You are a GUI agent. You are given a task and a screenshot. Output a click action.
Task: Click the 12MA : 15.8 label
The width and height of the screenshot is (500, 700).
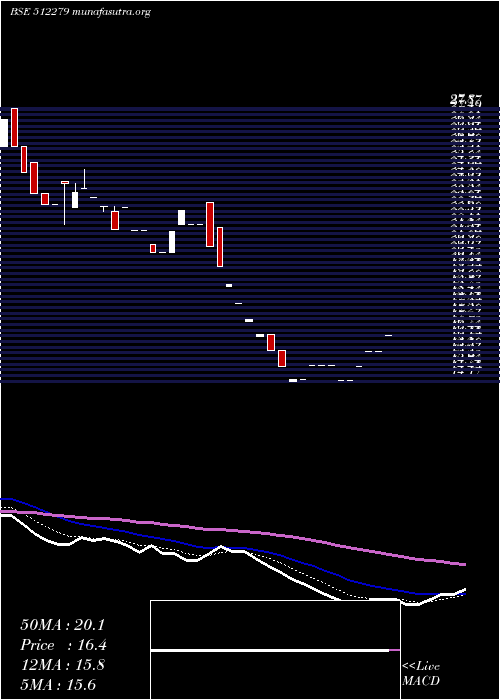(62, 665)
